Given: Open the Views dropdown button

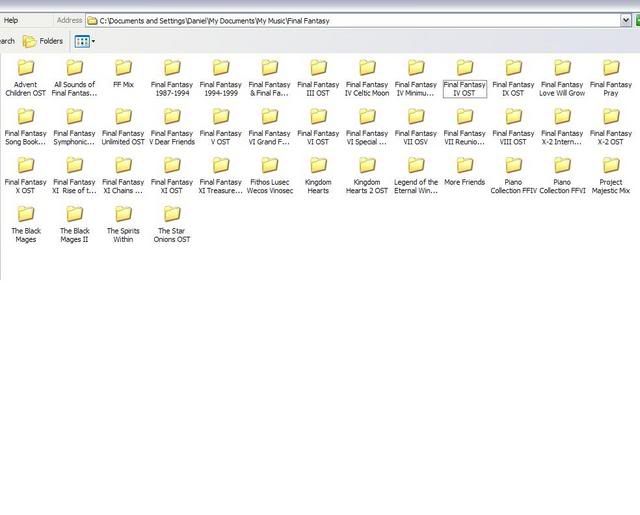Looking at the screenshot, I should click(85, 41).
